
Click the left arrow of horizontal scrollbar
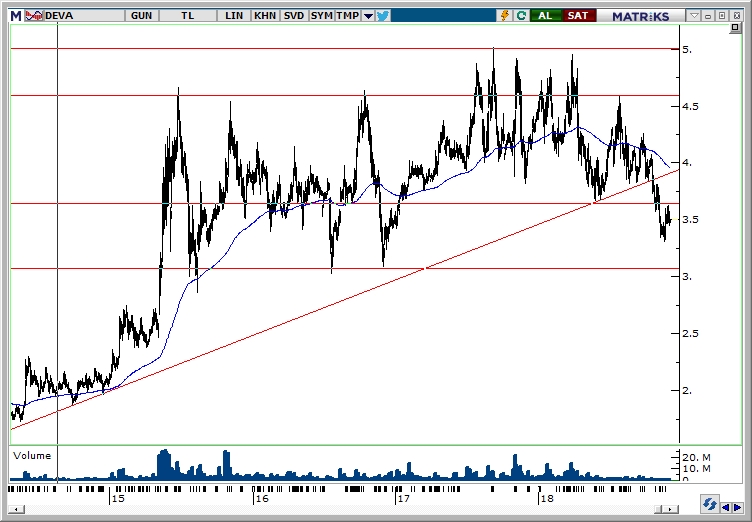click(16, 509)
